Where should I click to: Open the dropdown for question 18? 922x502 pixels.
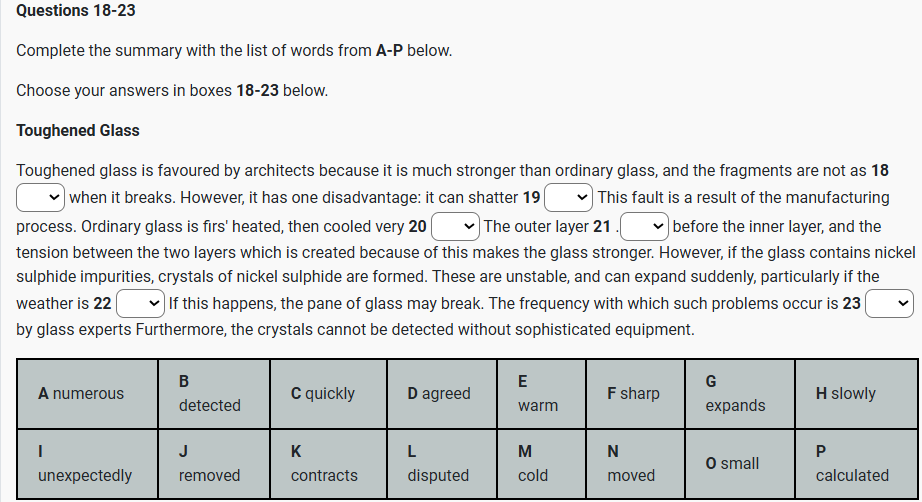coord(41,197)
